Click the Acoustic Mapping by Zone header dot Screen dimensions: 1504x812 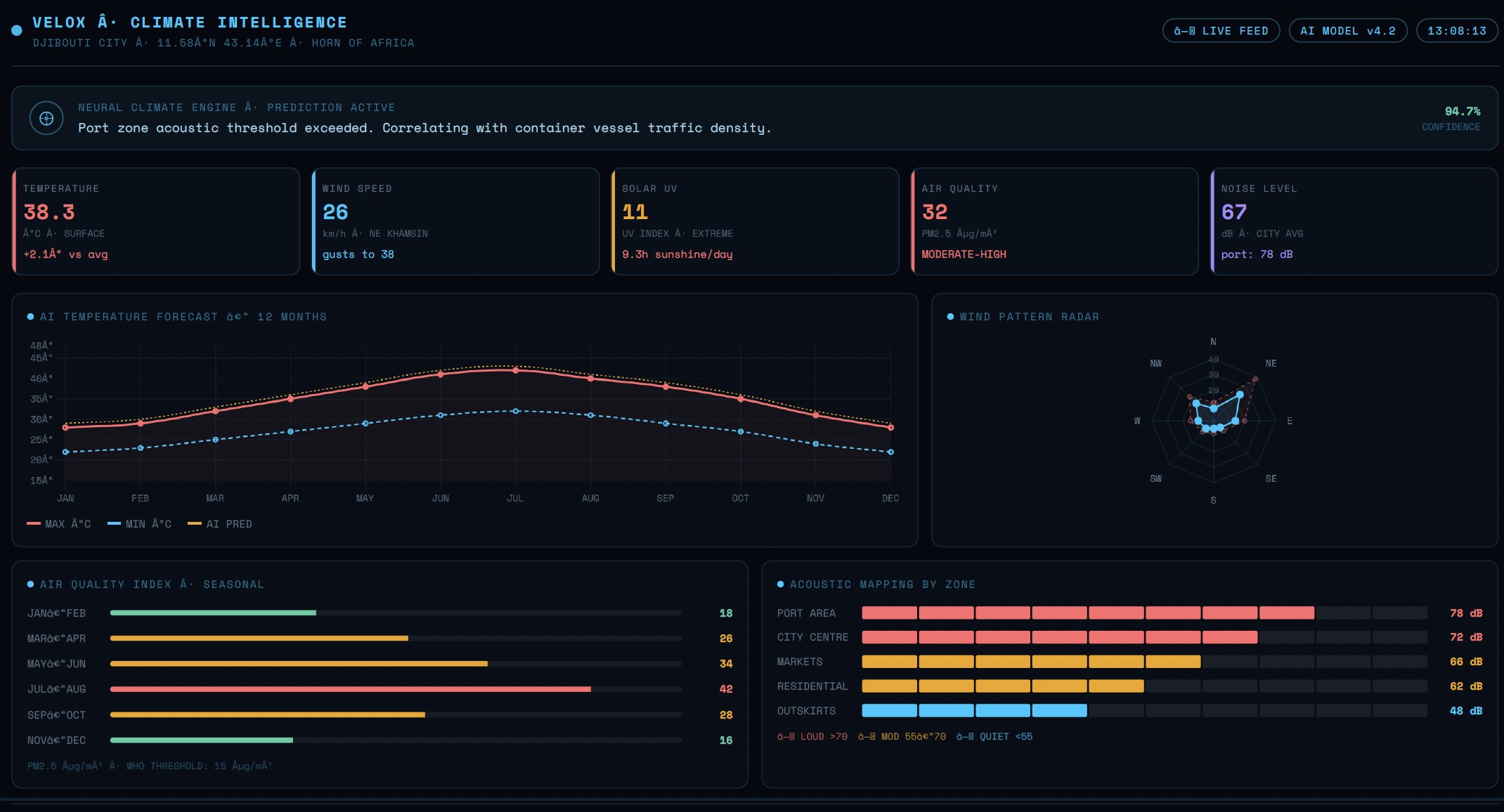(780, 584)
